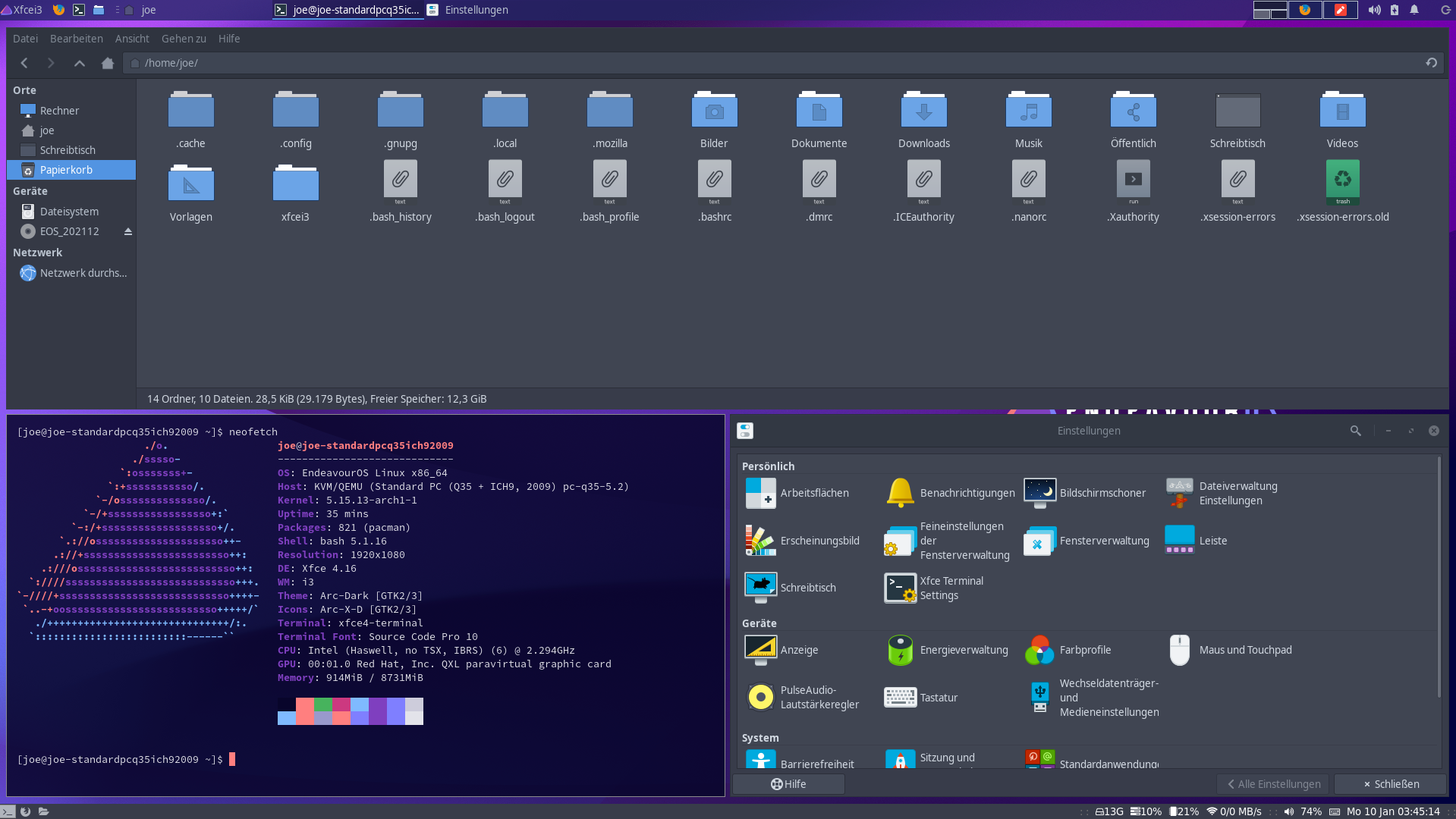Click the Xfcei3 applications menu
1456x819 pixels.
pyautogui.click(x=23, y=10)
